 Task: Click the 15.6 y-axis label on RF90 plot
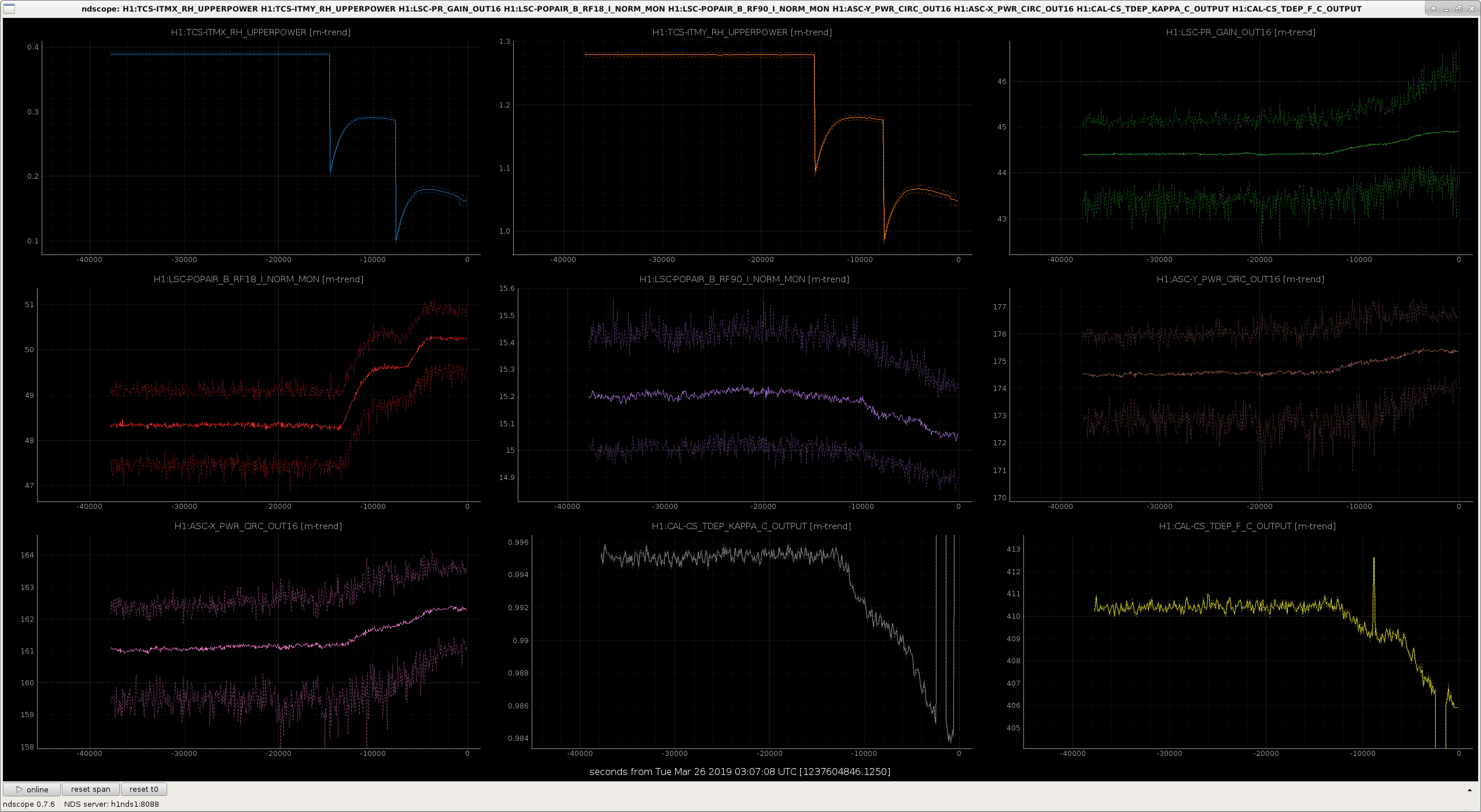point(507,289)
